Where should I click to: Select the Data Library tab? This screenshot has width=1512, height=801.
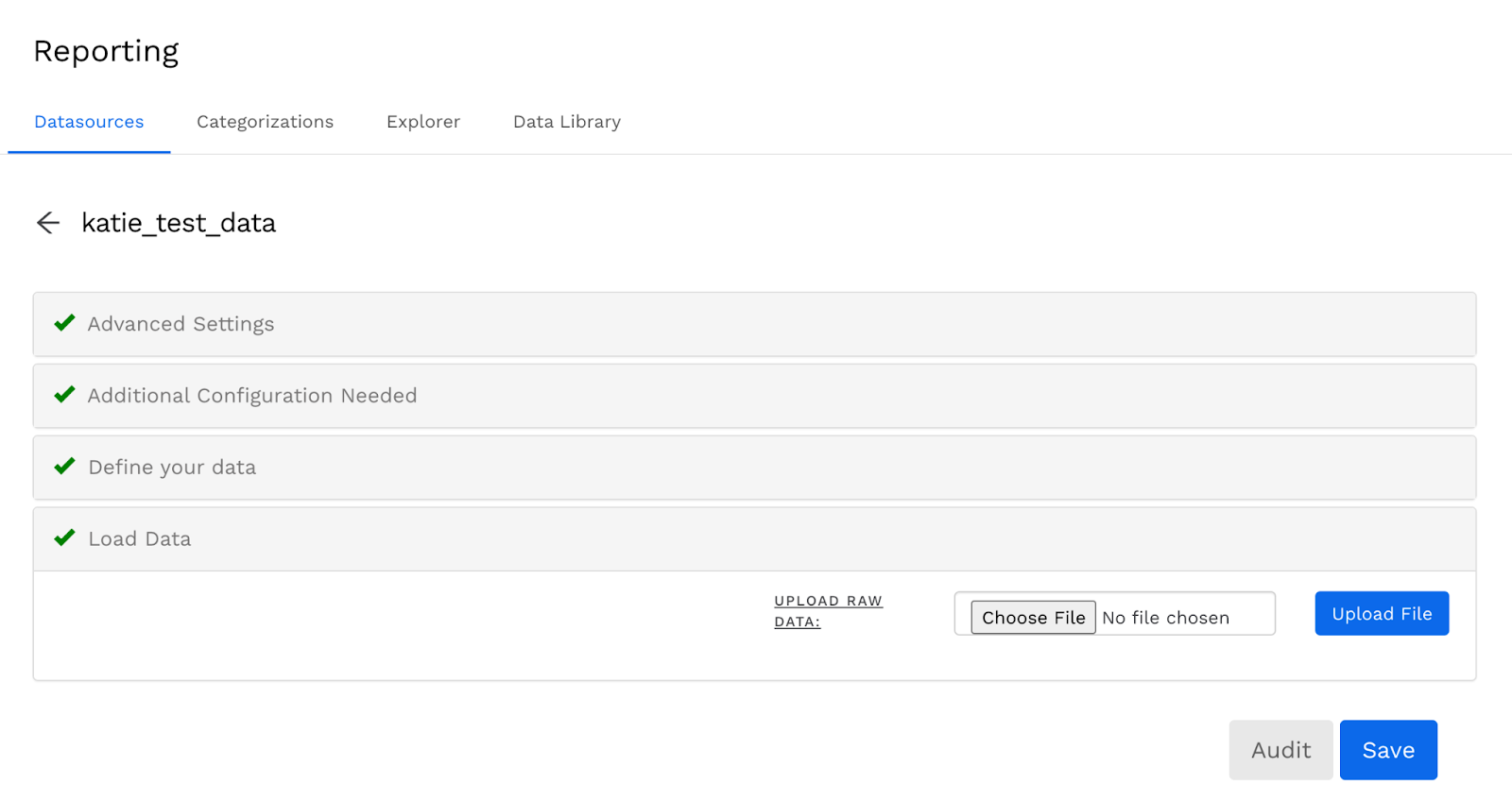pos(567,122)
